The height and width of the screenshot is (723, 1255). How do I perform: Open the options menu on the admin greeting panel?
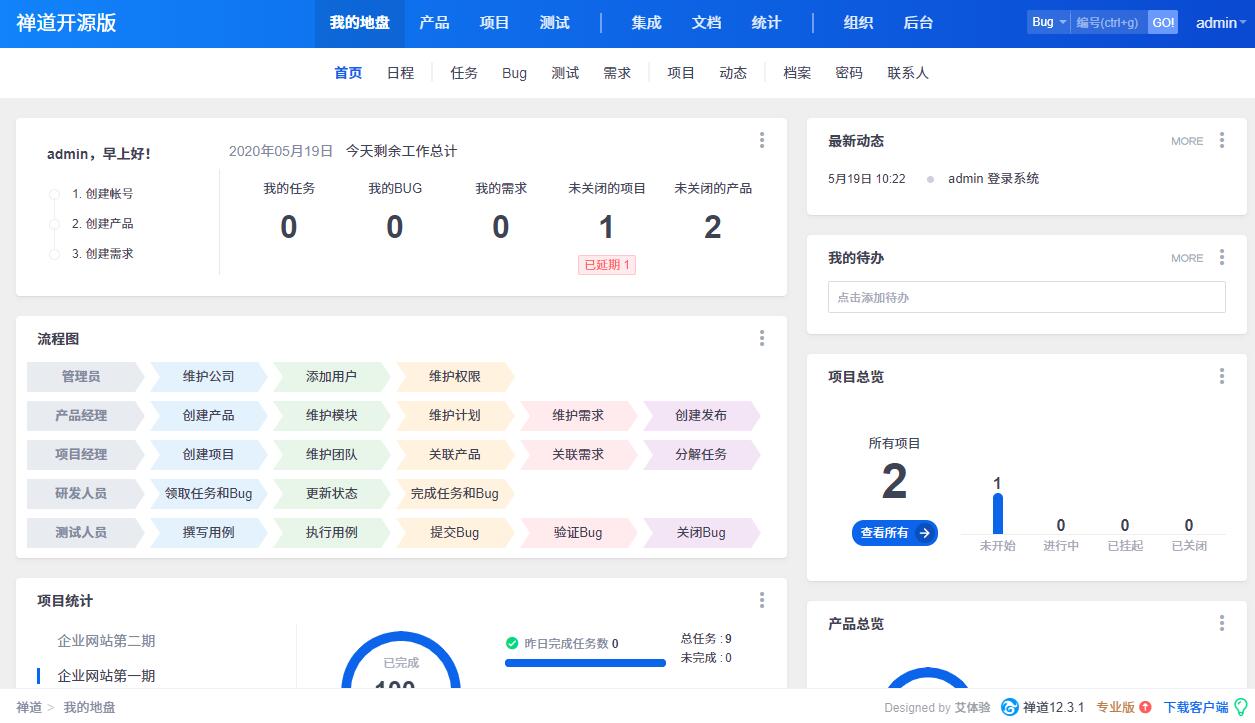pyautogui.click(x=762, y=140)
